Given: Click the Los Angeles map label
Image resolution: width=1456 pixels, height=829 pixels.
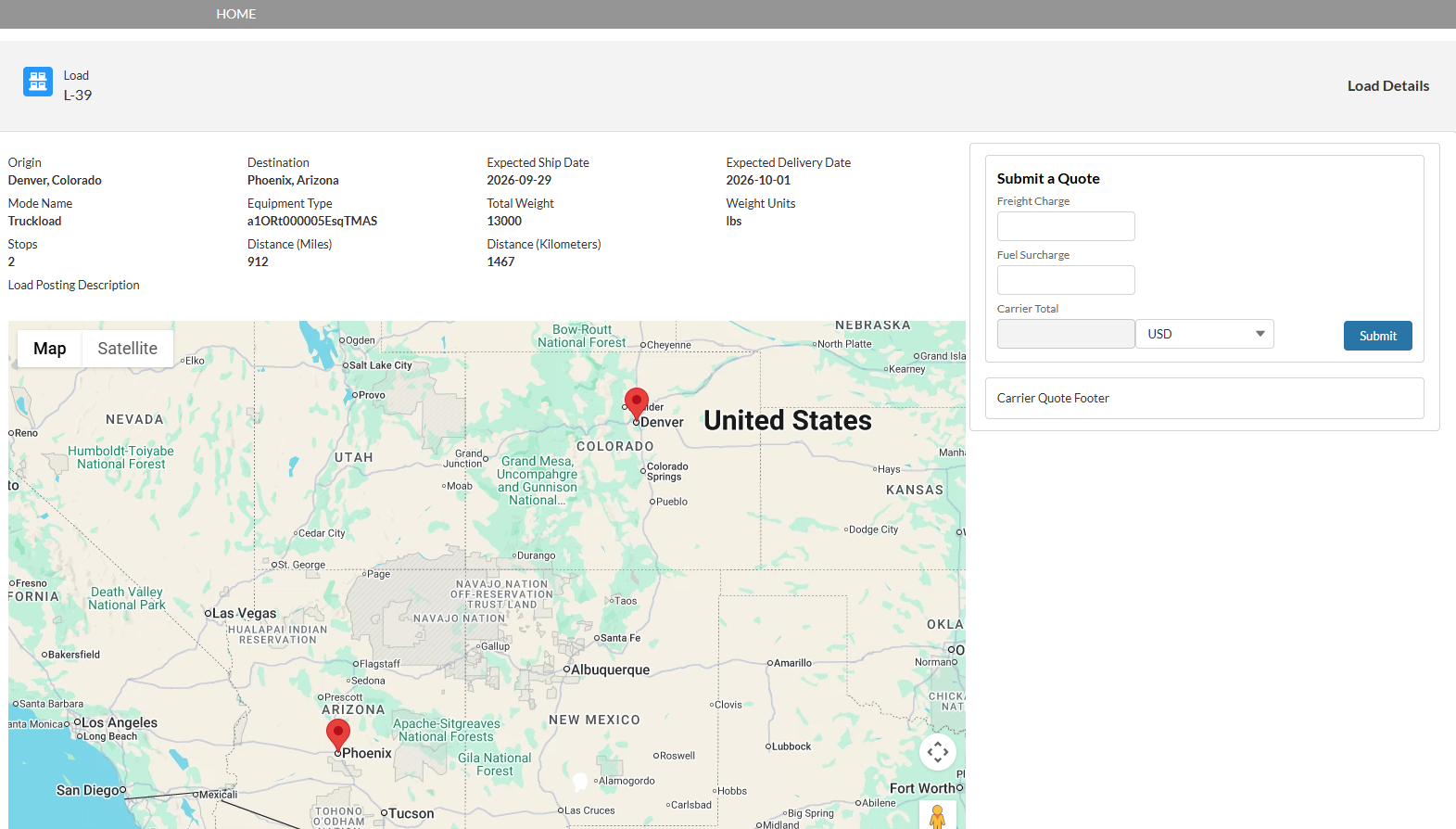Looking at the screenshot, I should pos(120,722).
